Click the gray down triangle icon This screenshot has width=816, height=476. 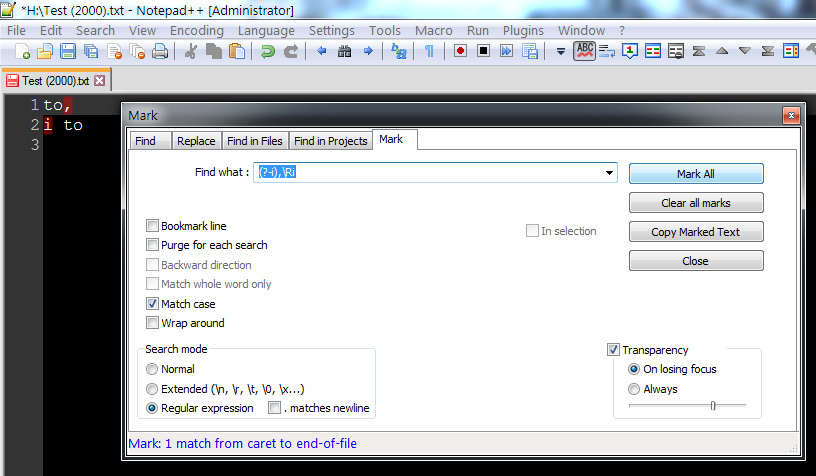[x=745, y=51]
